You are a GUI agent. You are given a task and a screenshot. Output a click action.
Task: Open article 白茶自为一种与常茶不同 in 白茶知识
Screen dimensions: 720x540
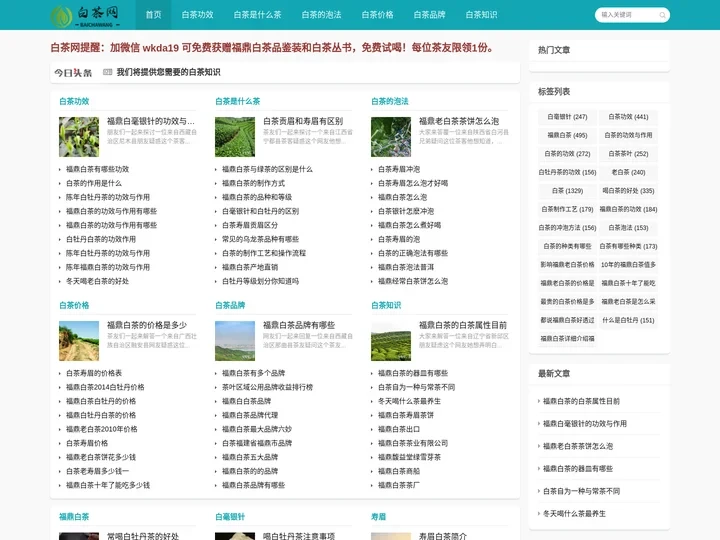point(416,387)
